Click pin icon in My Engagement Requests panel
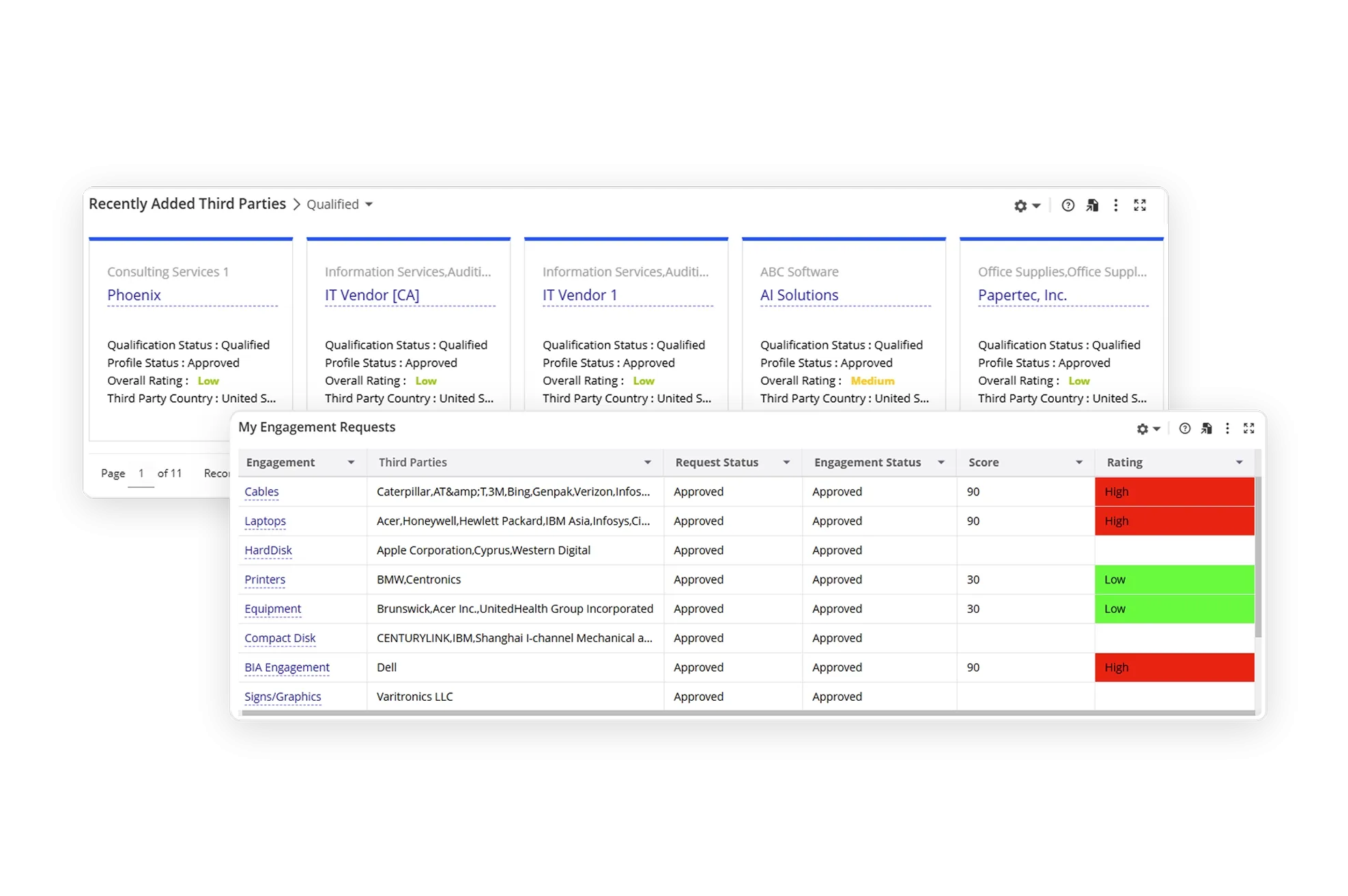 [1206, 428]
